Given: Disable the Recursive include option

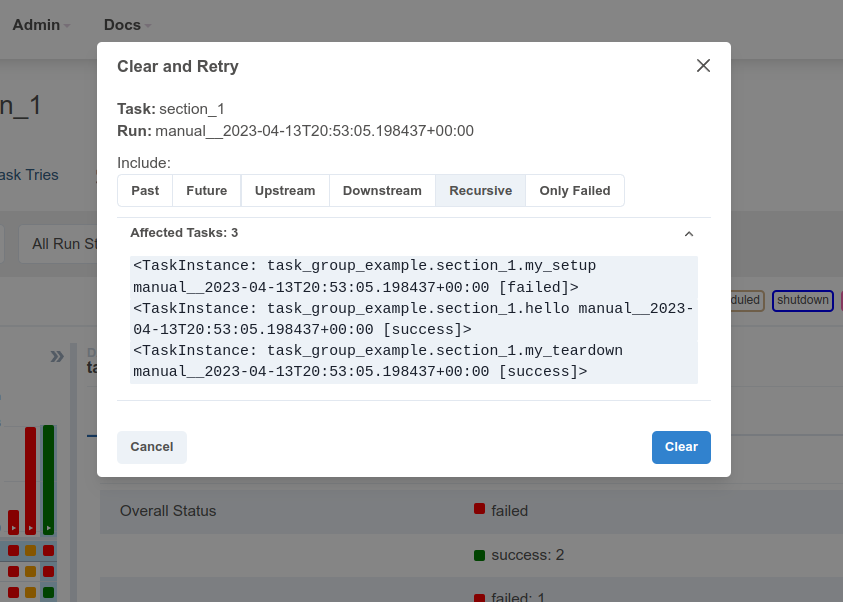Looking at the screenshot, I should point(481,191).
